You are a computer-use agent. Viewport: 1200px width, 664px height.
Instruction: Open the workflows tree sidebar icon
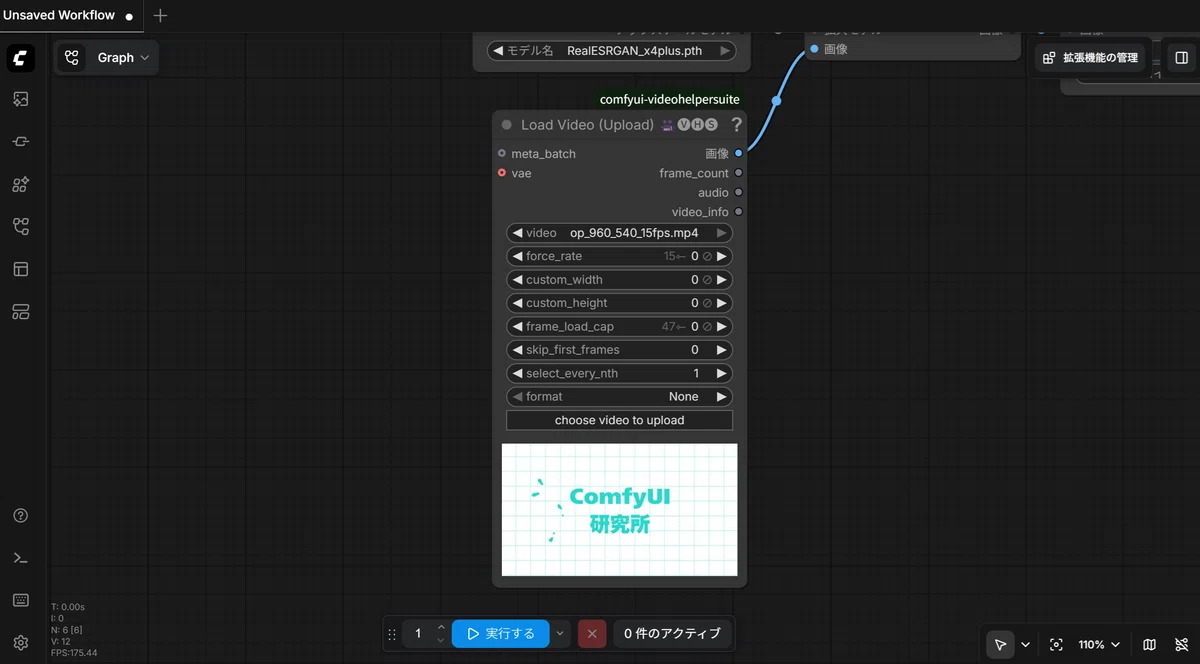click(x=20, y=227)
